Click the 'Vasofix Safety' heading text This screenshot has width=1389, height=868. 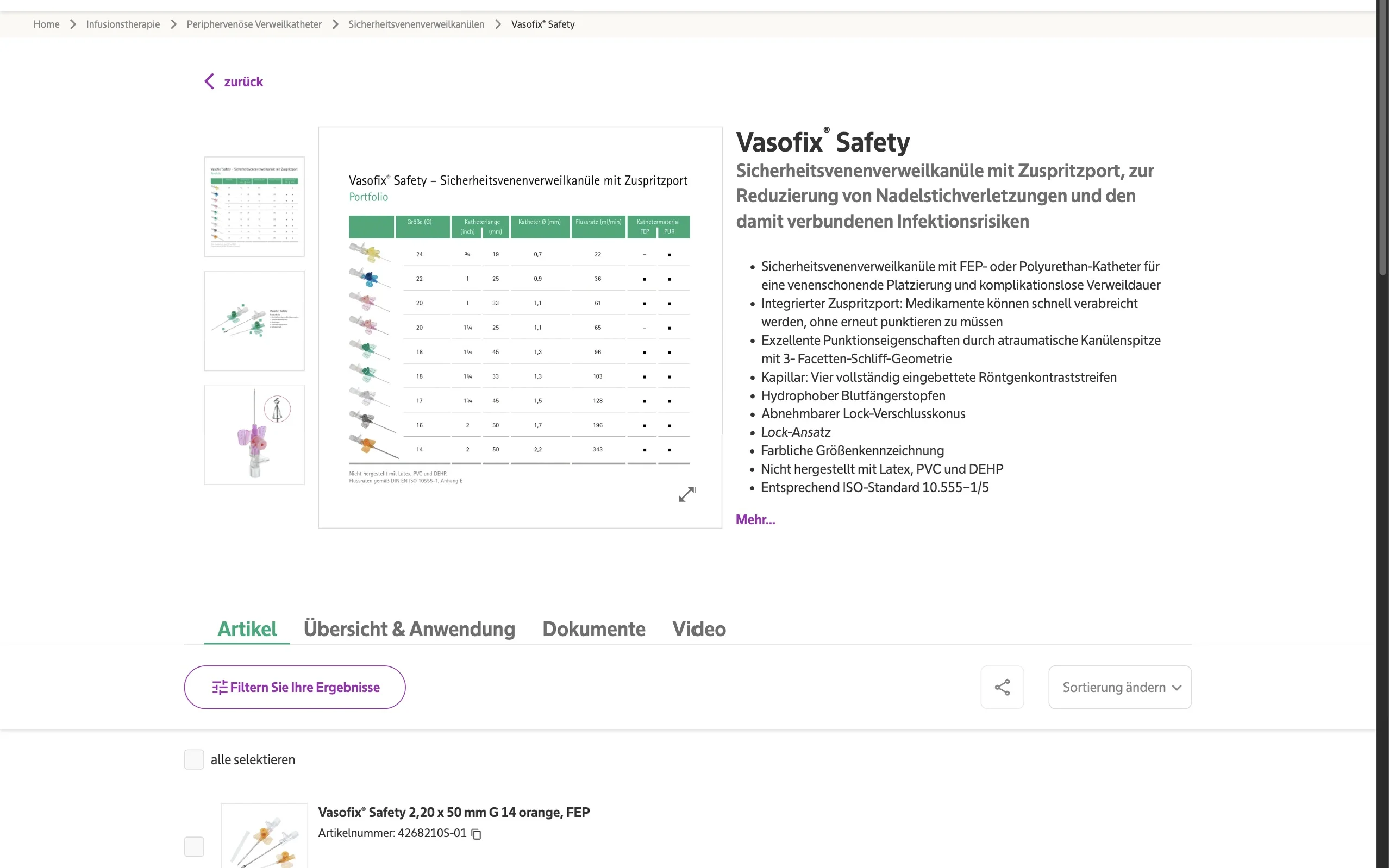[x=823, y=142]
